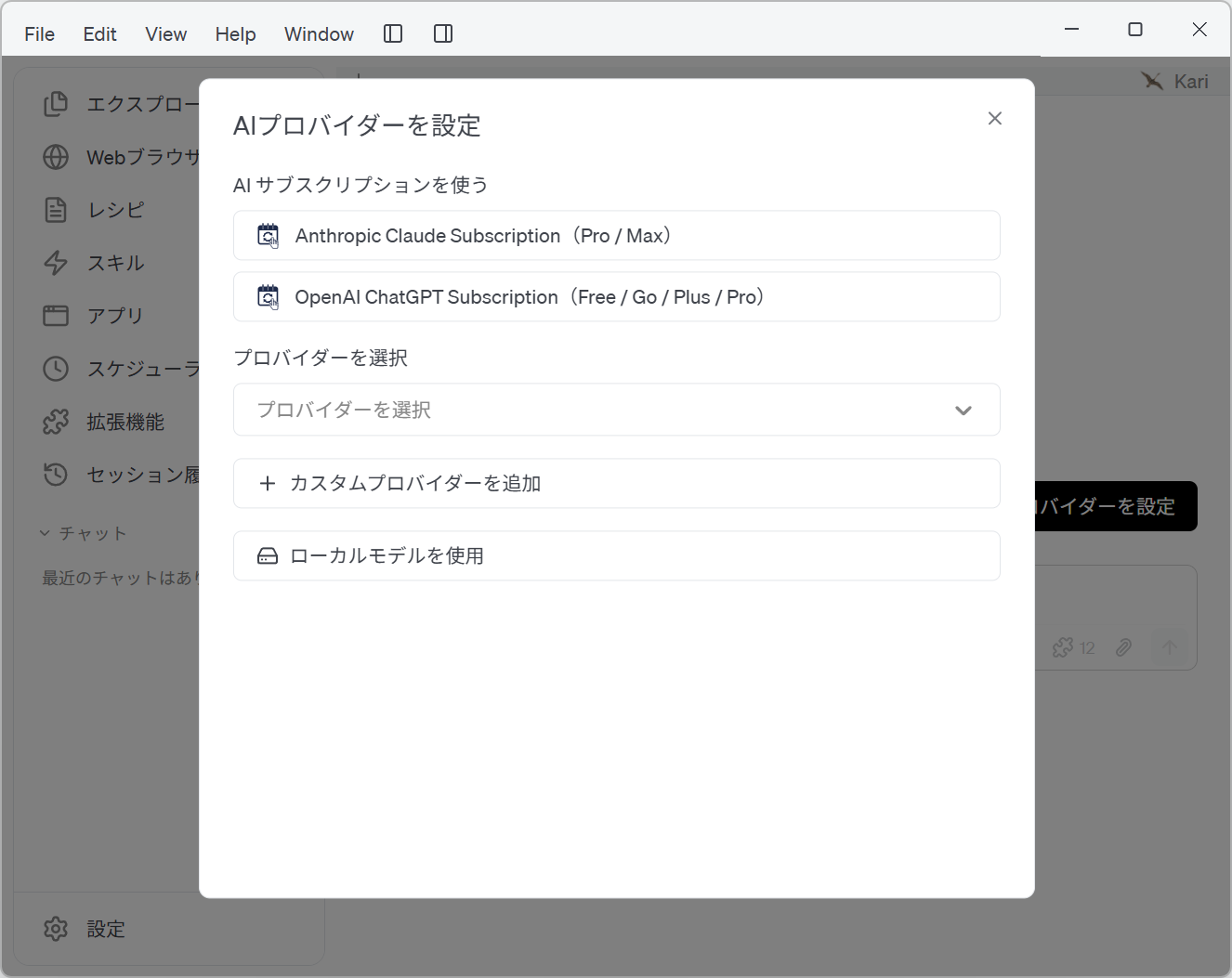Choose OpenAI ChatGPT Subscription option
The image size is (1232, 978).
pyautogui.click(x=617, y=297)
